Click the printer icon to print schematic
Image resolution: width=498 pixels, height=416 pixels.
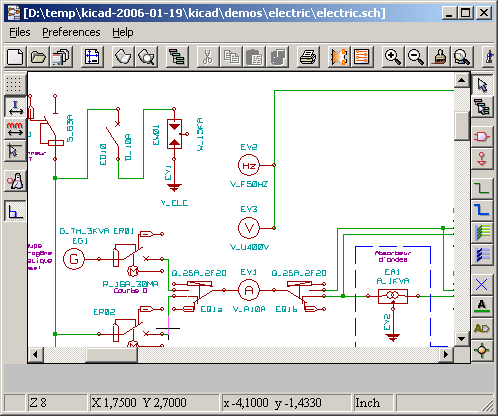[307, 57]
